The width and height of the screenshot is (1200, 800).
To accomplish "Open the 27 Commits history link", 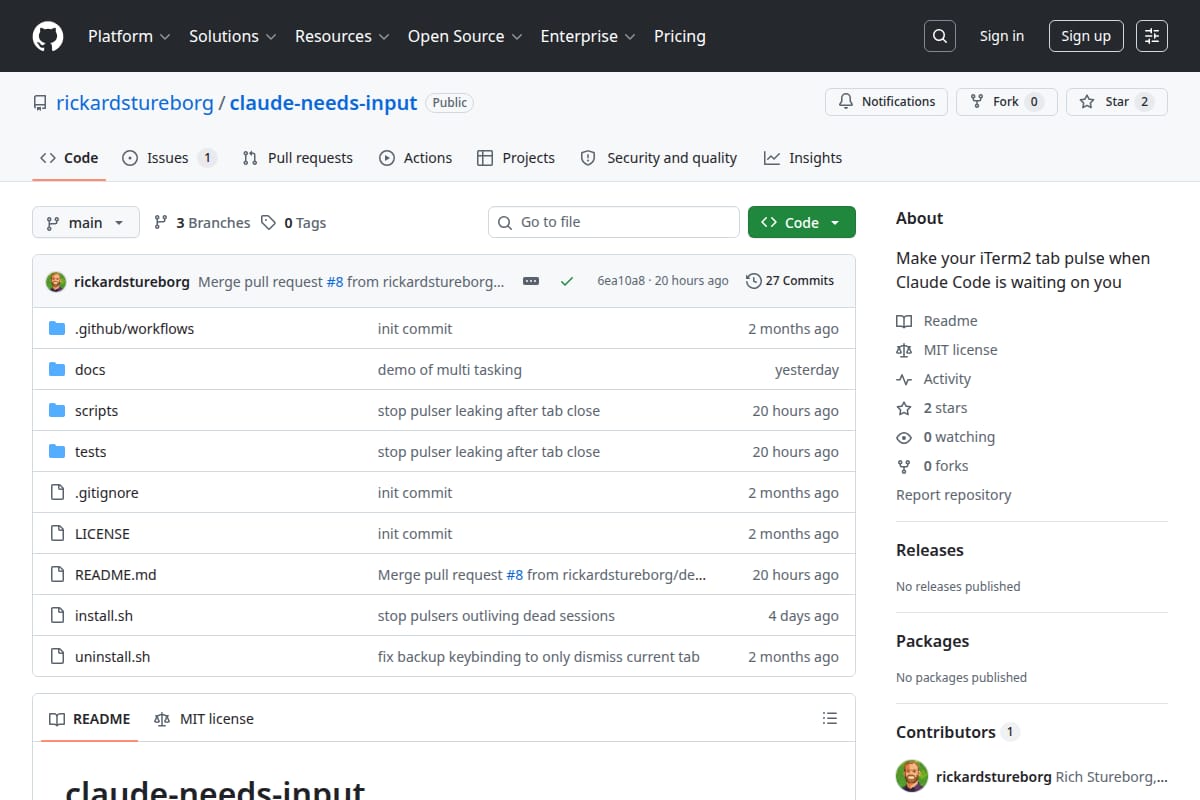I will [790, 281].
